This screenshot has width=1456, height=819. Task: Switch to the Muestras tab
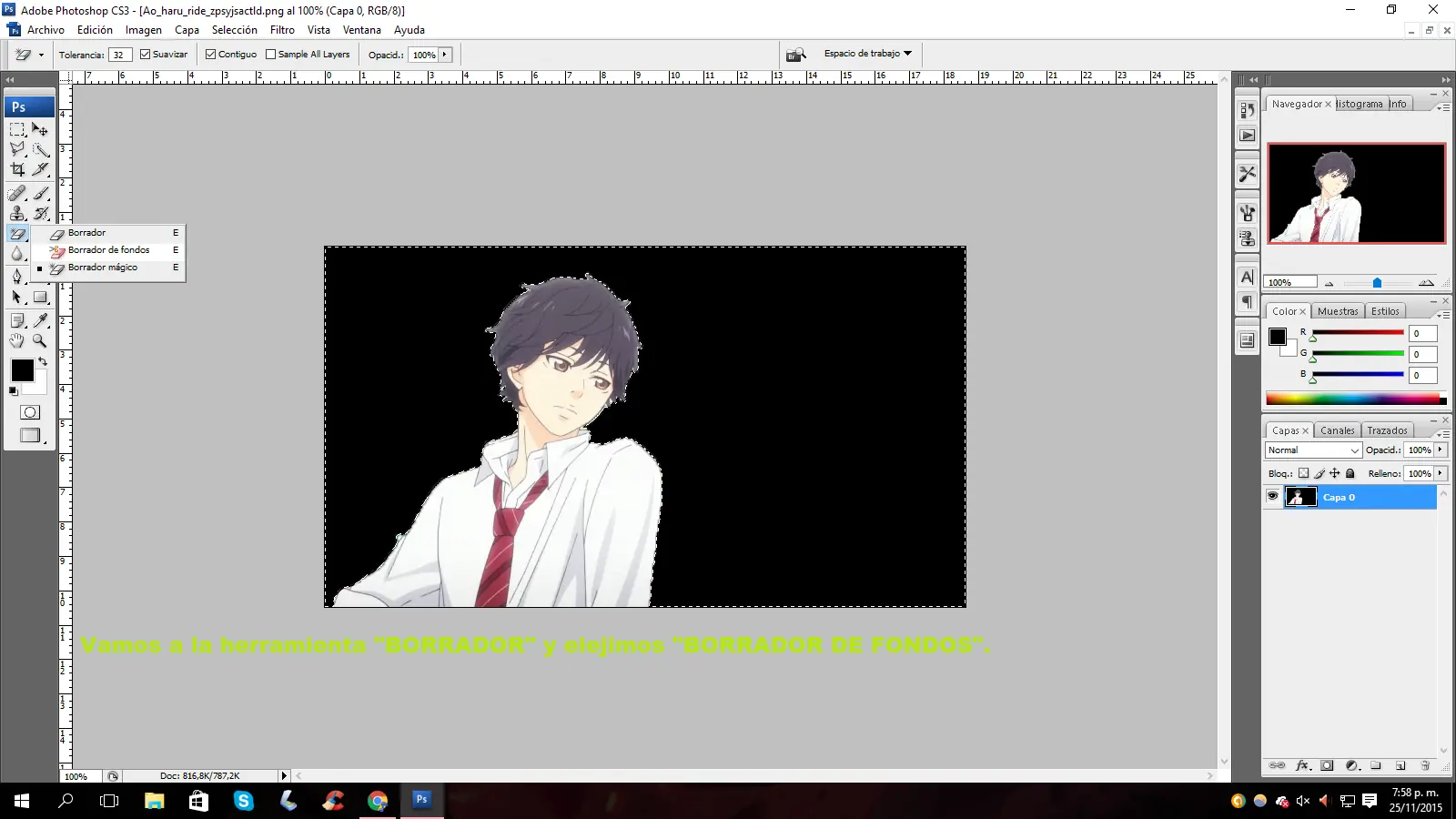(x=1337, y=311)
